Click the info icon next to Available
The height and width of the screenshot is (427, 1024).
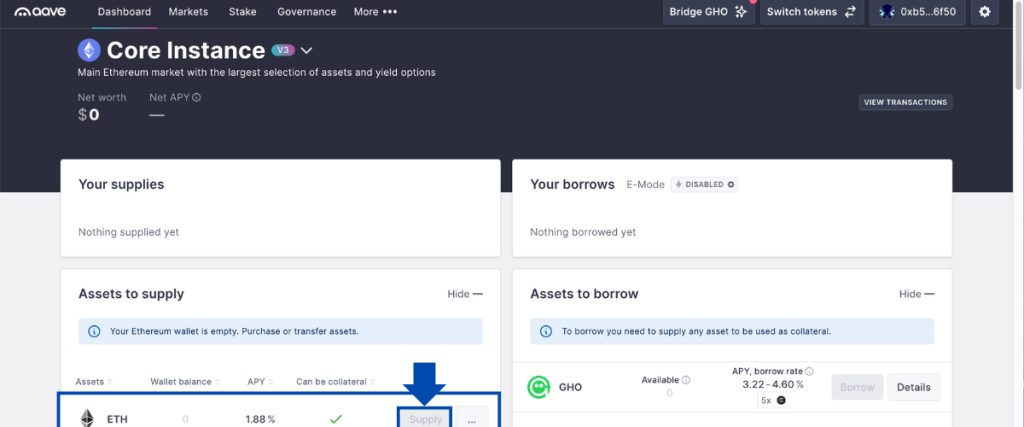(x=686, y=380)
